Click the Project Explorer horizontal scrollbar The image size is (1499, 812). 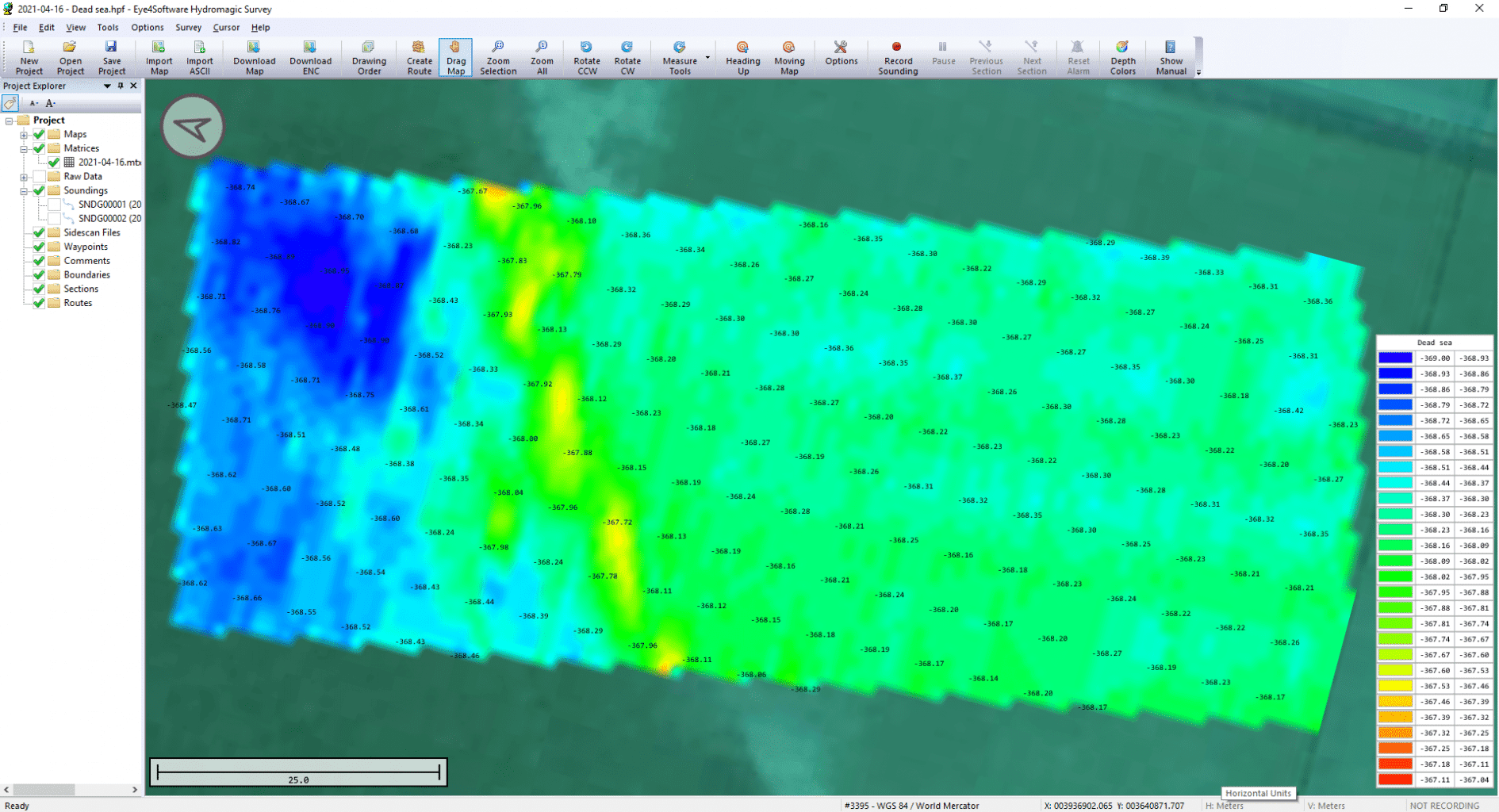pos(71,790)
